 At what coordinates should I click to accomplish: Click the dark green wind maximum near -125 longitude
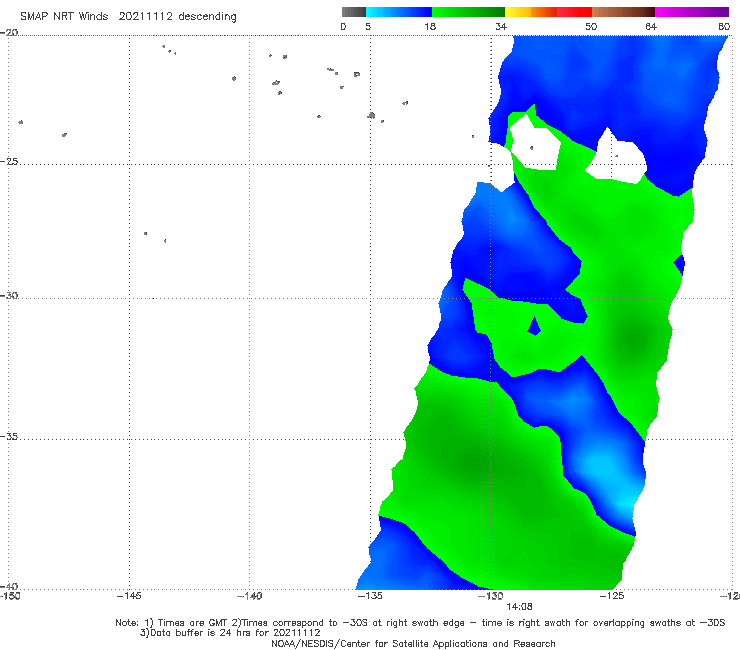[x=632, y=338]
